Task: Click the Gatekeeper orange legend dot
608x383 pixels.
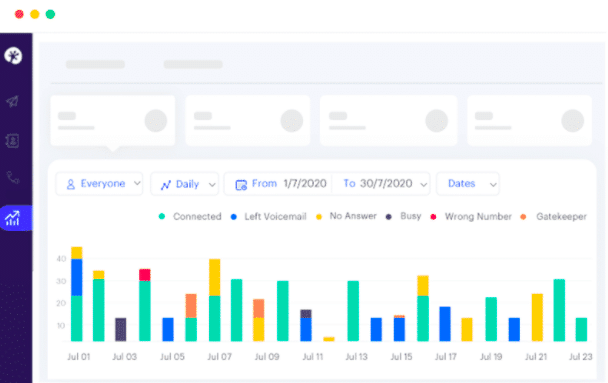Action: point(523,217)
